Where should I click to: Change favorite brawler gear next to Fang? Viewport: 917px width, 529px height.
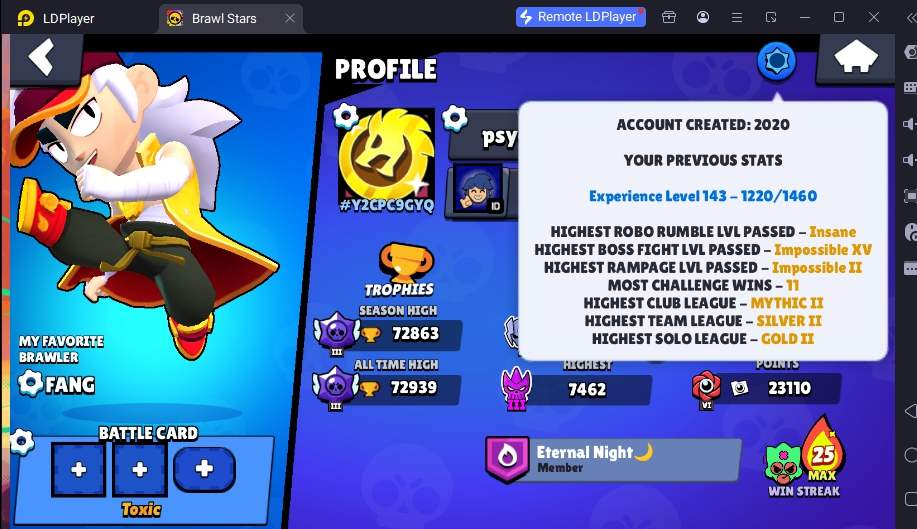click(x=30, y=383)
